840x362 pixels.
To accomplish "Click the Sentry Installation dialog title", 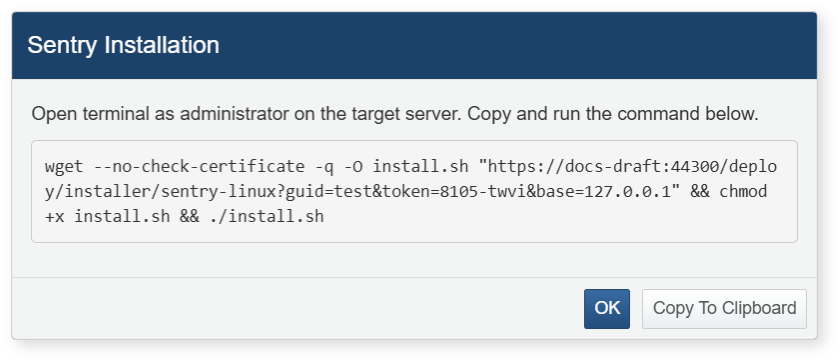I will [x=123, y=45].
